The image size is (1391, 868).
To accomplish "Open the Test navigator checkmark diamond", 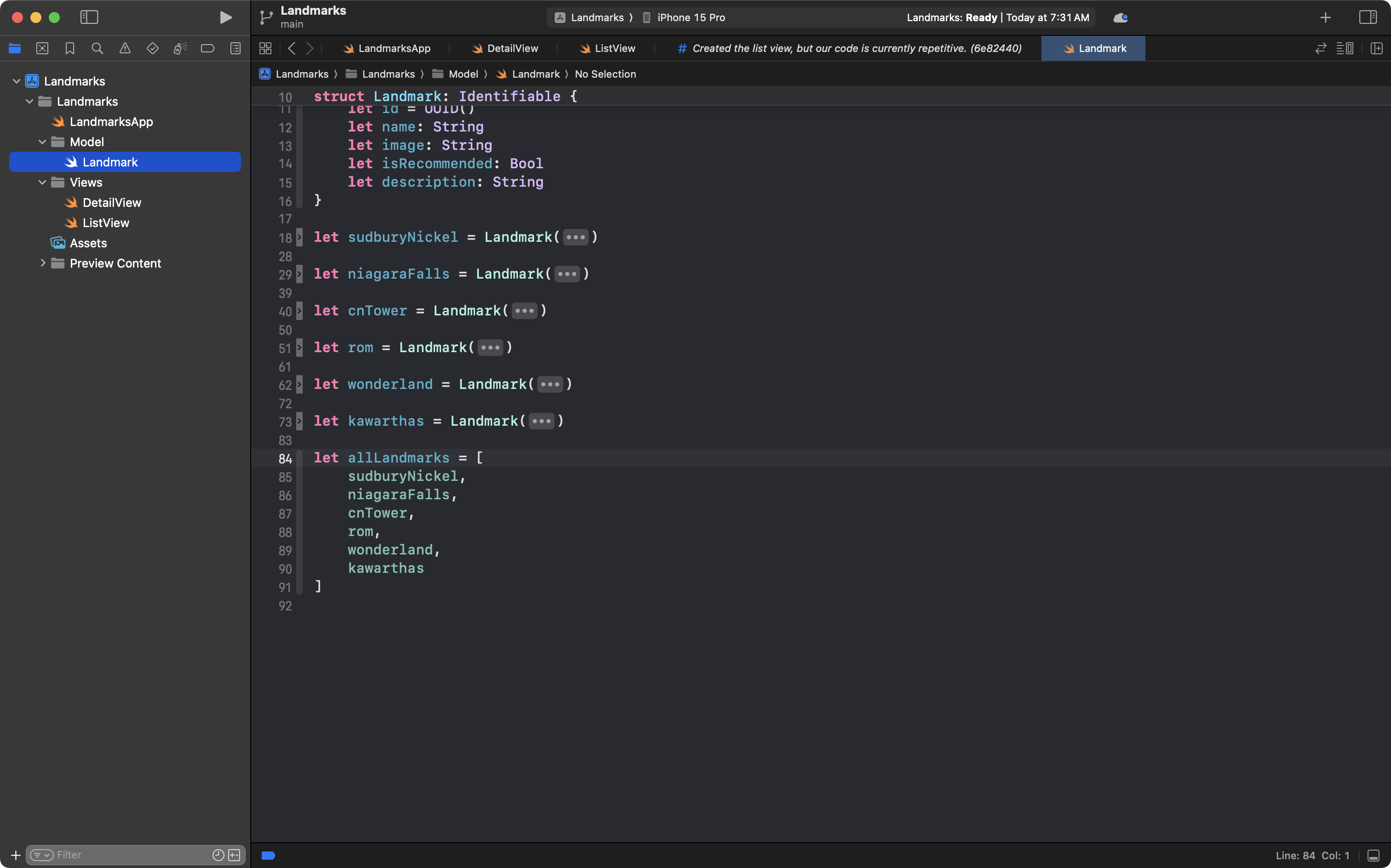I will coord(153,48).
